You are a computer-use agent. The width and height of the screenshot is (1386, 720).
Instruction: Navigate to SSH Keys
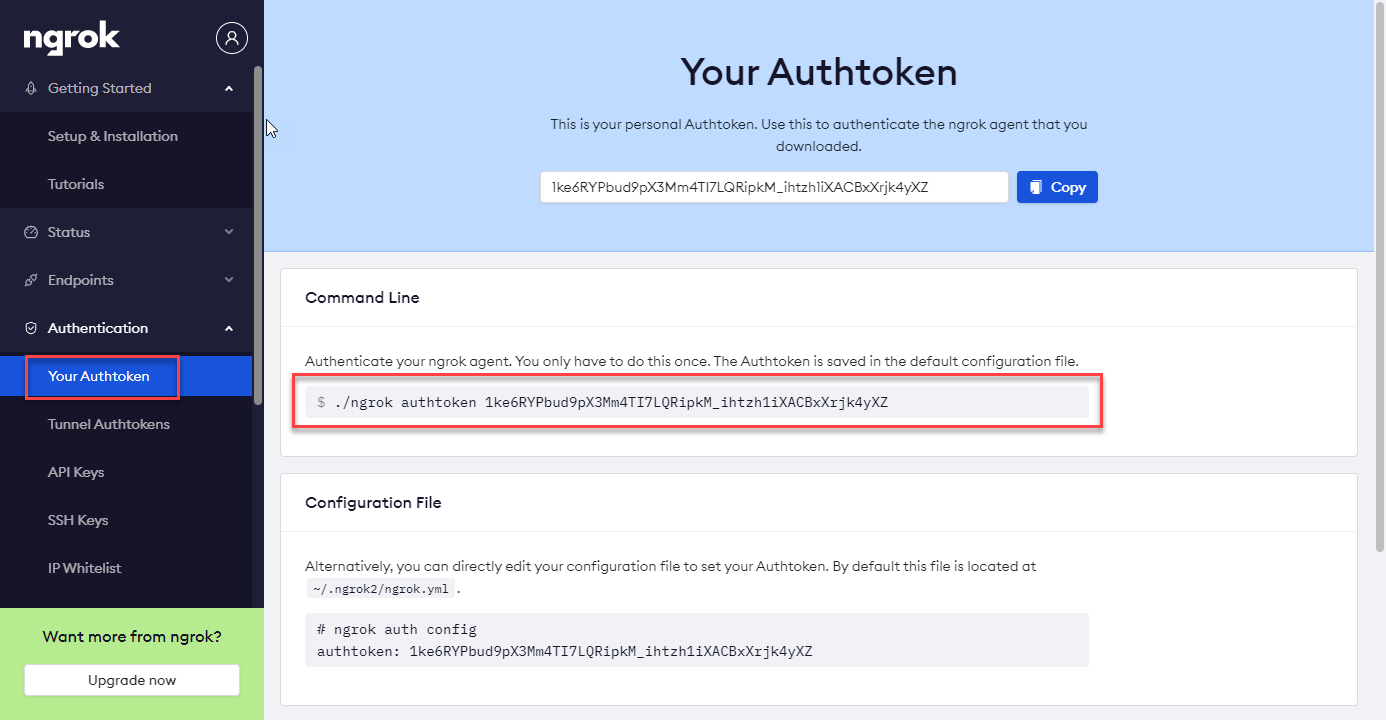pos(78,520)
